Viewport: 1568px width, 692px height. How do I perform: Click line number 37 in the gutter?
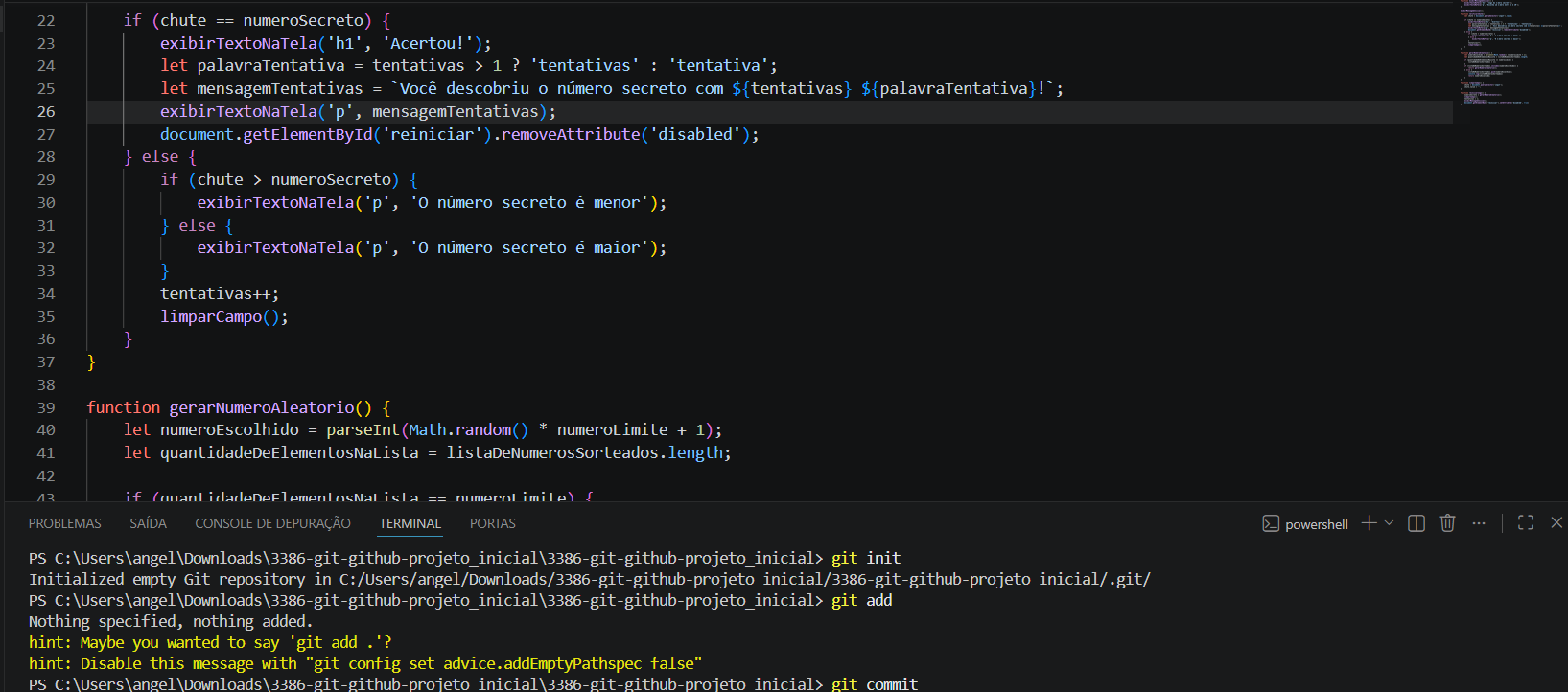point(46,361)
